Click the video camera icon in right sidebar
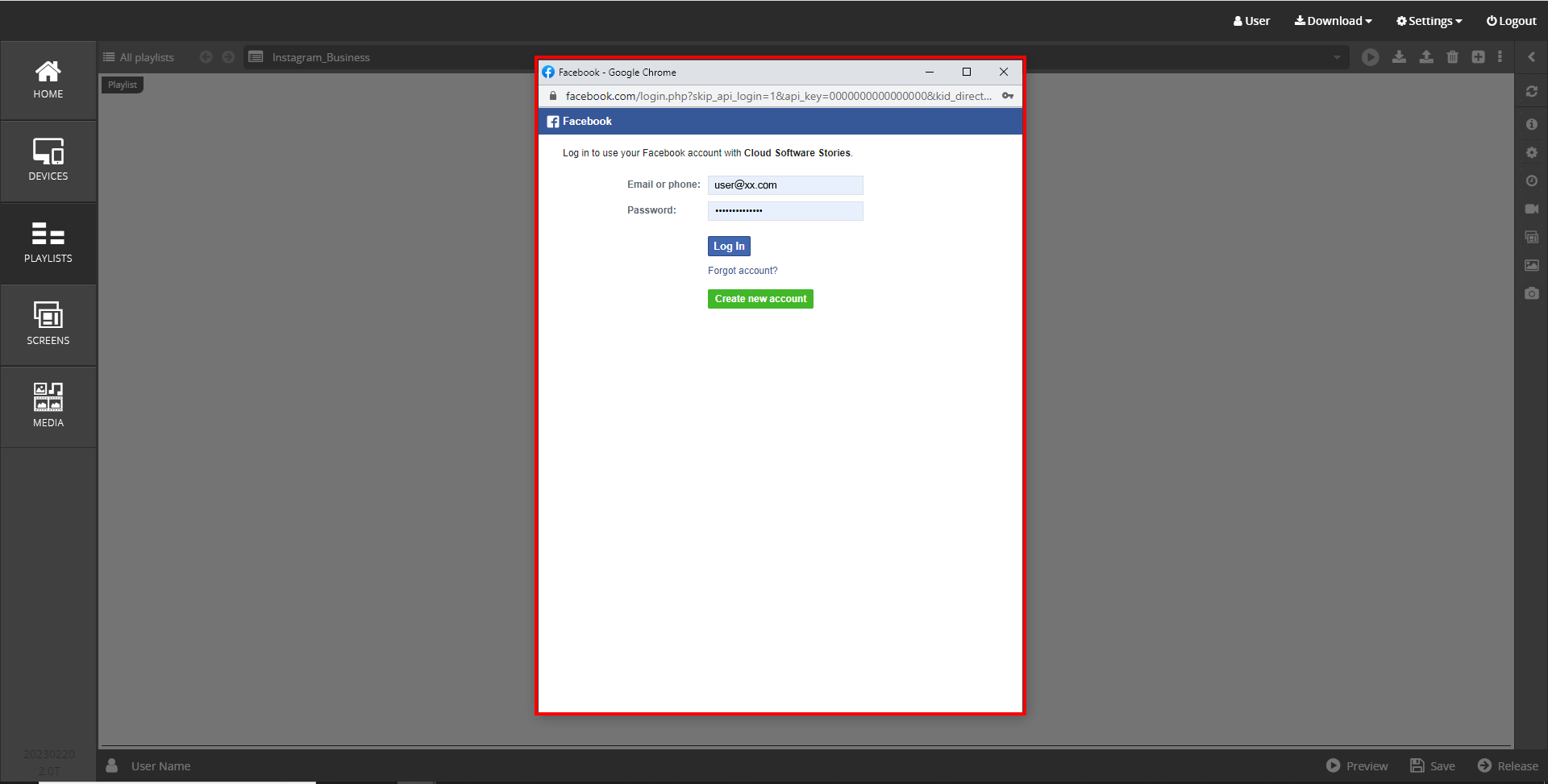Screen dimensions: 1548x784 pyautogui.click(x=1532, y=209)
